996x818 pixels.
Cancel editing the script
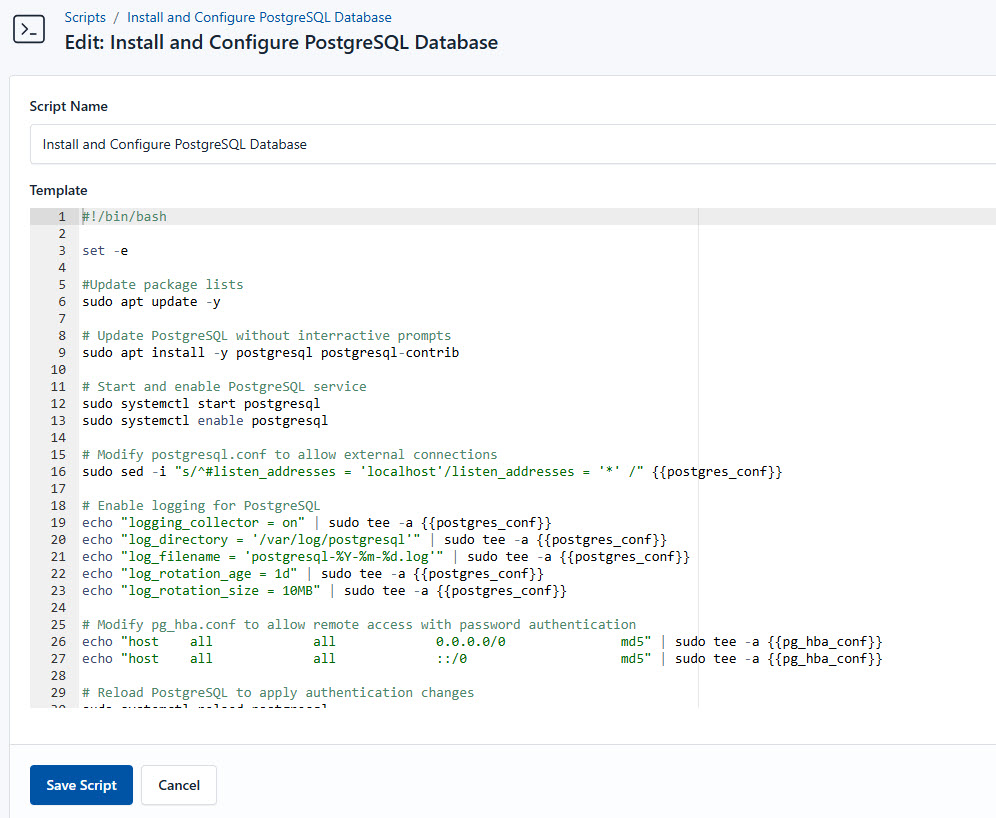[179, 785]
